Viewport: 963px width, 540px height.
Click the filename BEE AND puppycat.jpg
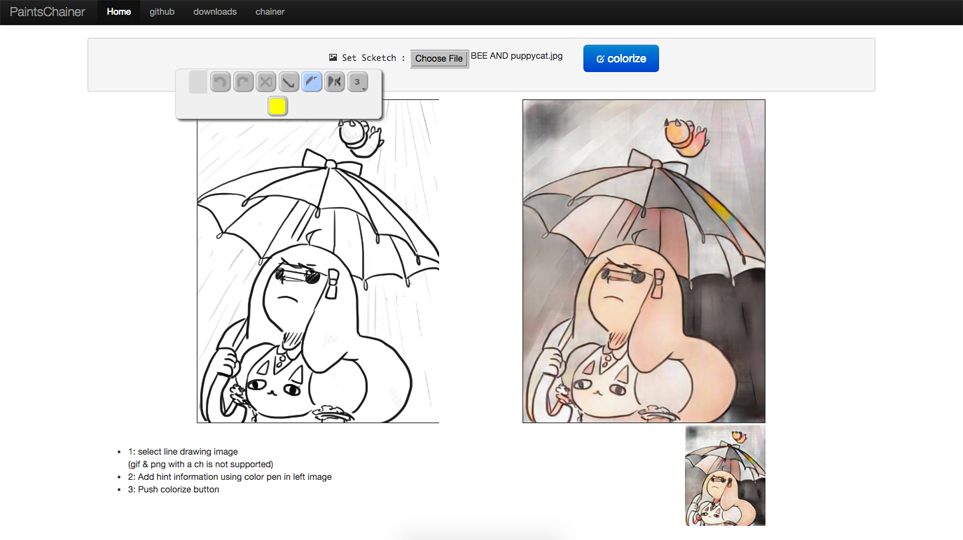[x=517, y=56]
